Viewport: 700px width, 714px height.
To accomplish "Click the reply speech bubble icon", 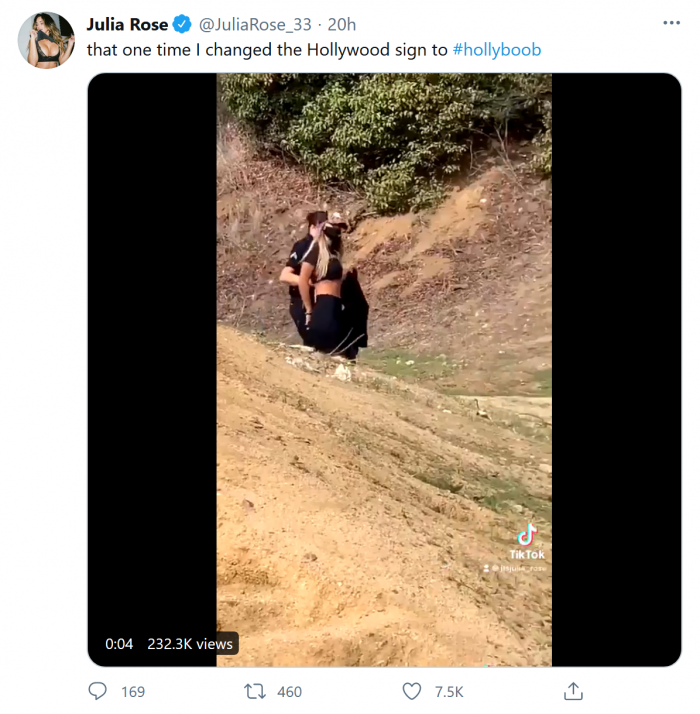I will tap(98, 691).
